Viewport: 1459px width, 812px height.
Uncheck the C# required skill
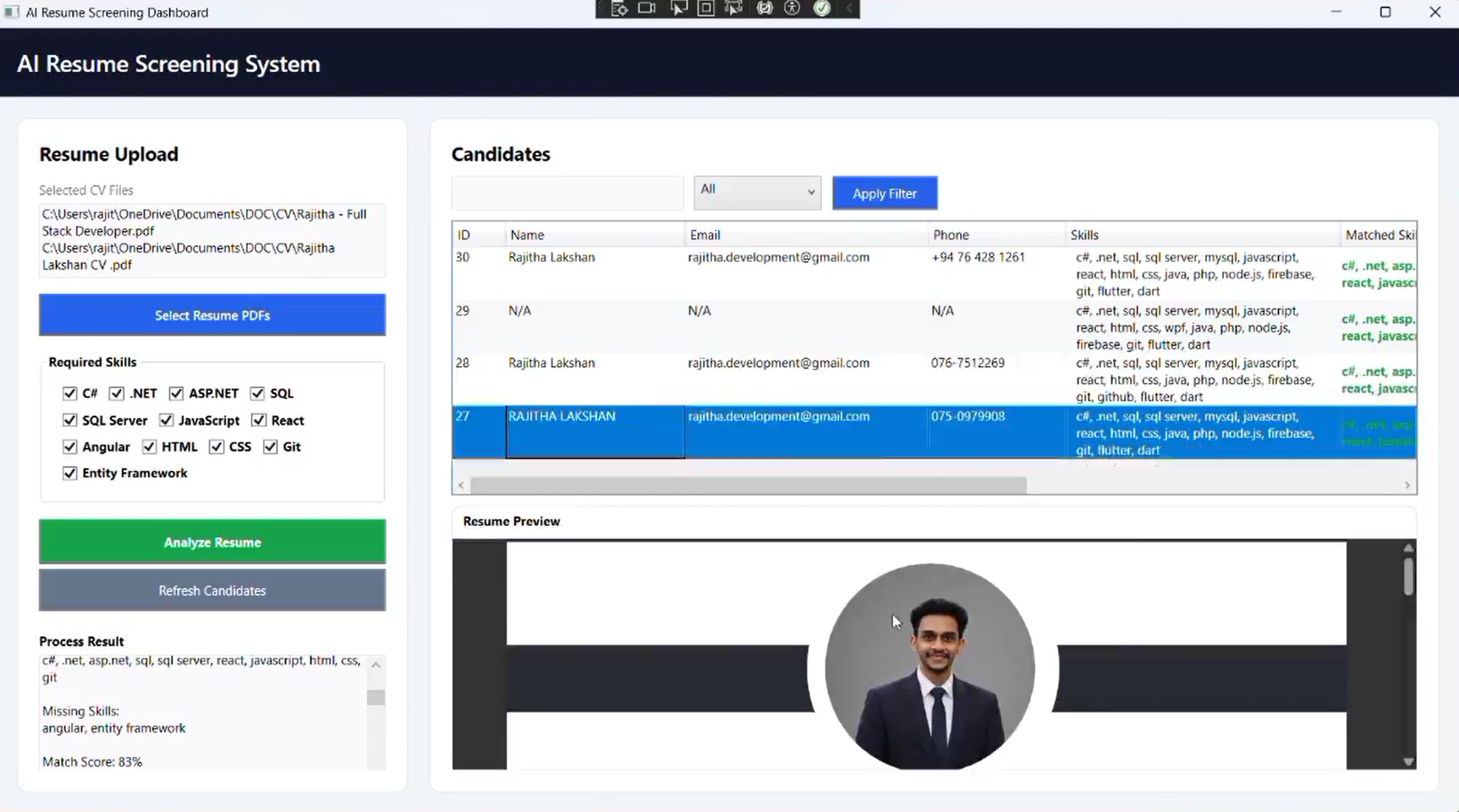point(70,393)
